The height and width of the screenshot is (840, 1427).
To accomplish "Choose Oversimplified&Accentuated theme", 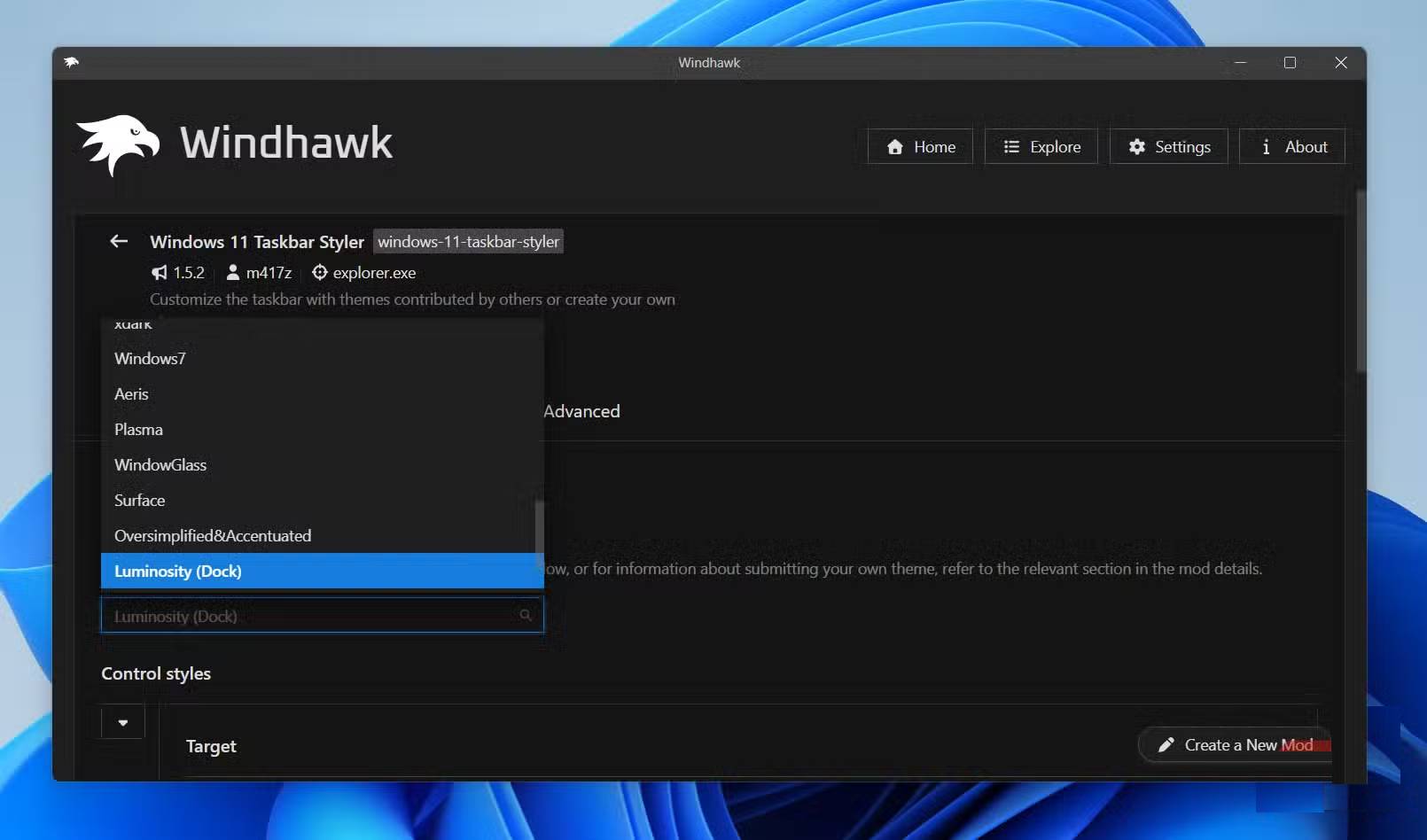I will pyautogui.click(x=213, y=536).
